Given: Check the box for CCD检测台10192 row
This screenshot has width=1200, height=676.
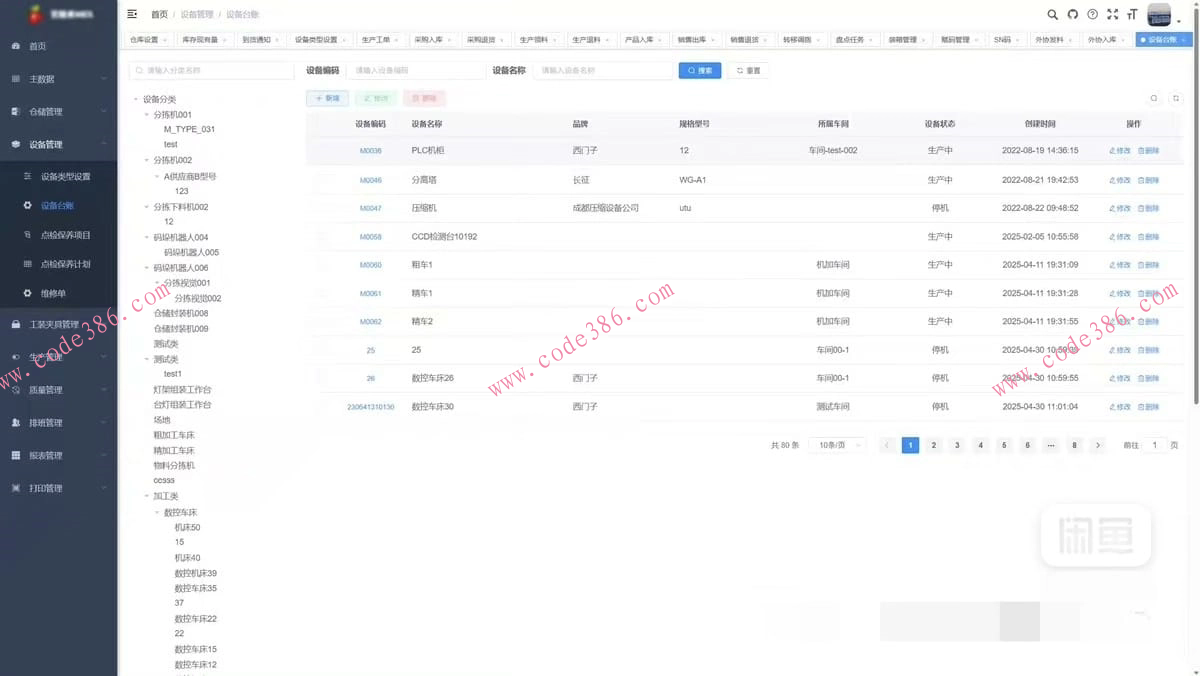Looking at the screenshot, I should pos(322,237).
